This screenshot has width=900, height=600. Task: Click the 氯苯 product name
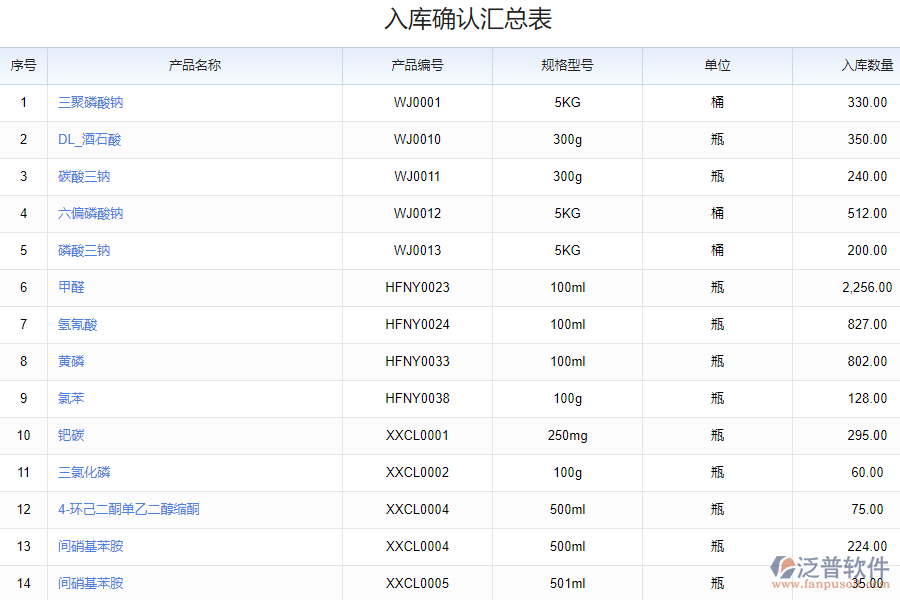(71, 399)
